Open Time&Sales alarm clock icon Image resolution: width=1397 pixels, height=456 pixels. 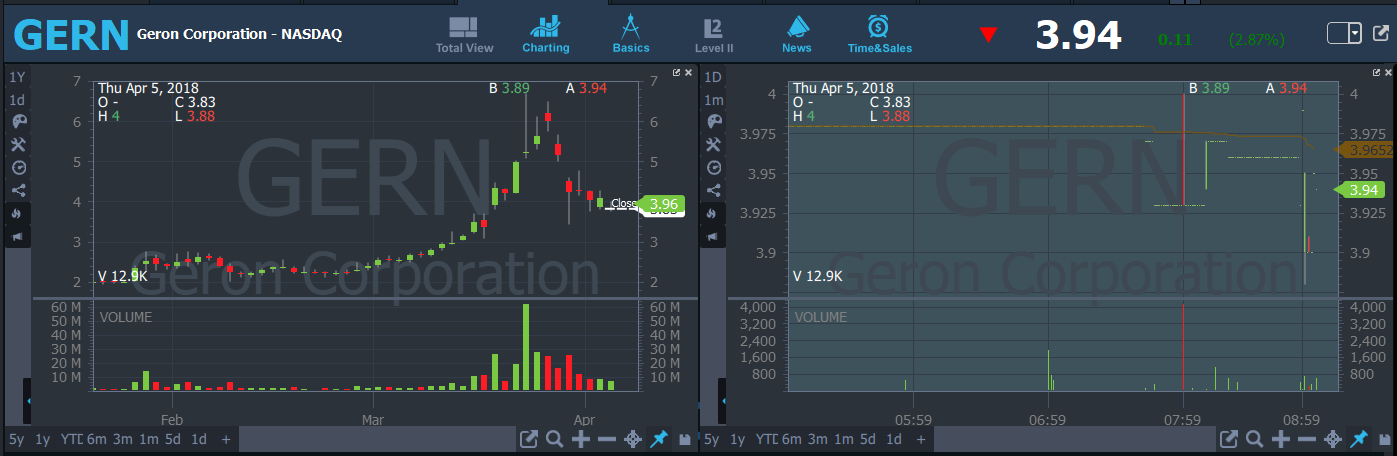879,35
